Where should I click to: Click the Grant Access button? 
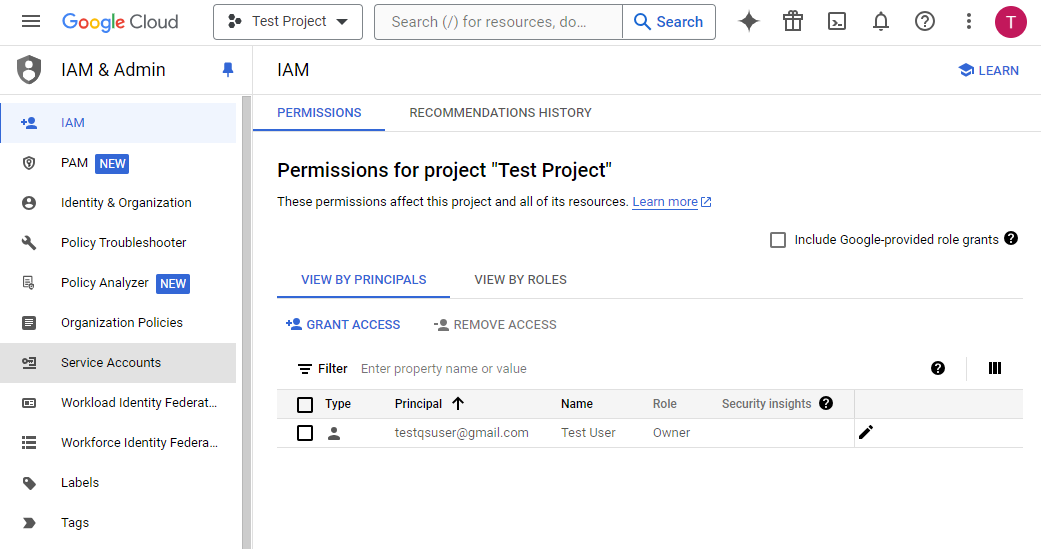coord(343,325)
